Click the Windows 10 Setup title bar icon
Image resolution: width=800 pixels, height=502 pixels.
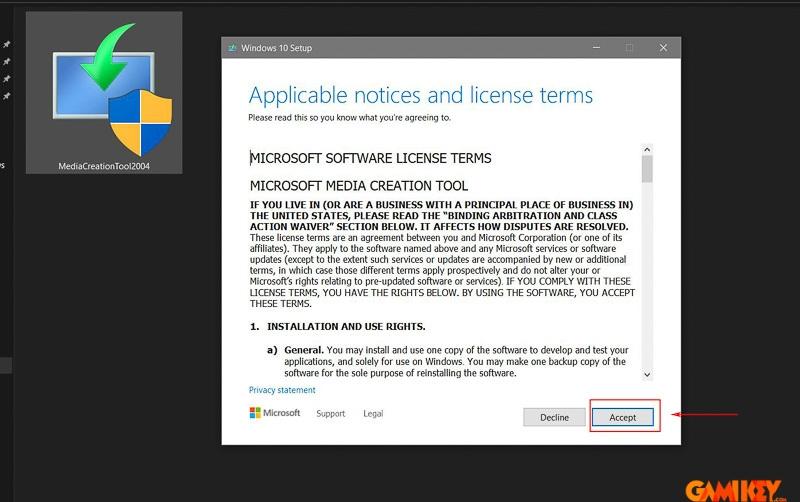pyautogui.click(x=232, y=47)
